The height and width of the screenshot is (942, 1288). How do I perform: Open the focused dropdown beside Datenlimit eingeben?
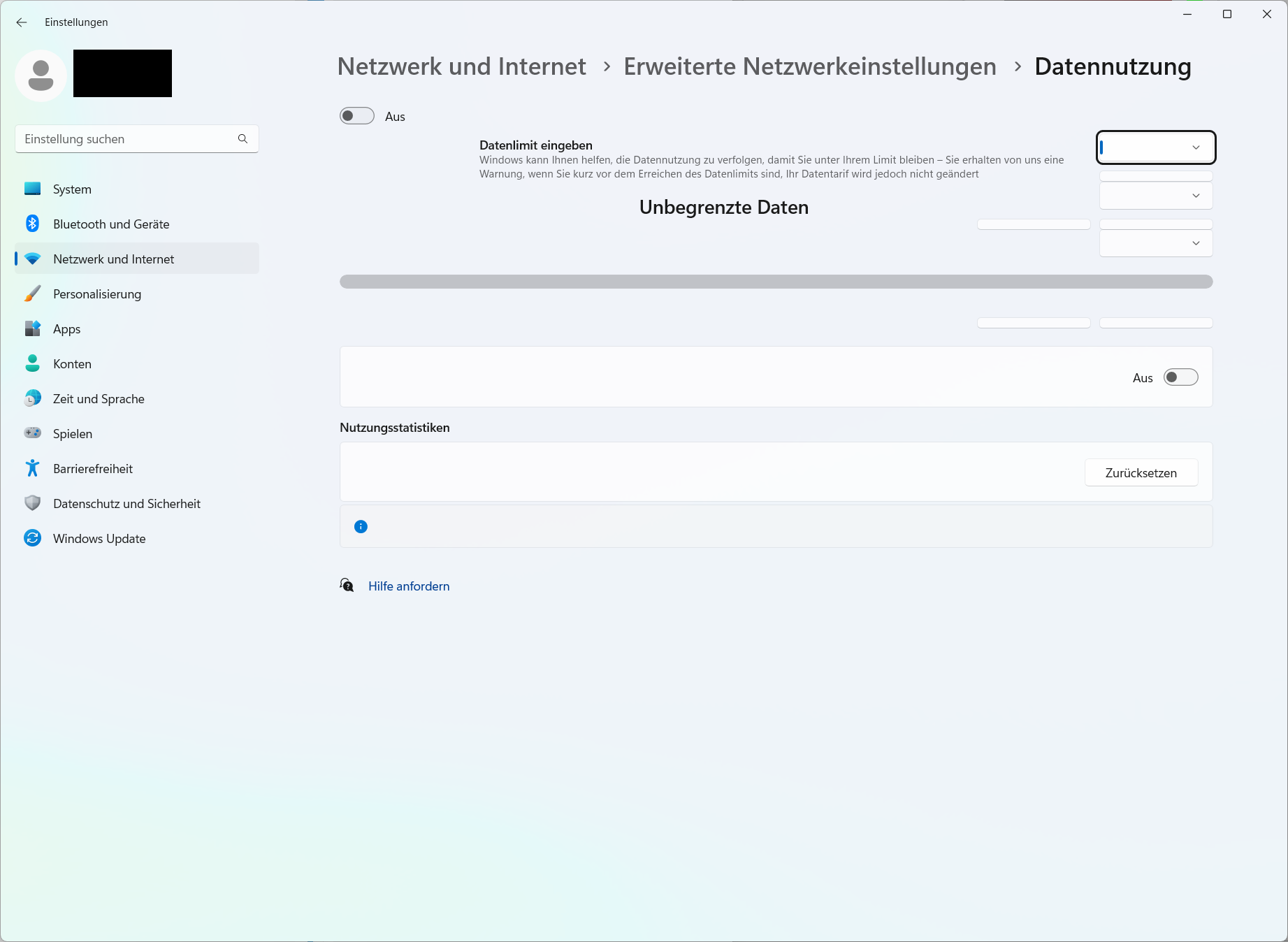click(x=1156, y=147)
